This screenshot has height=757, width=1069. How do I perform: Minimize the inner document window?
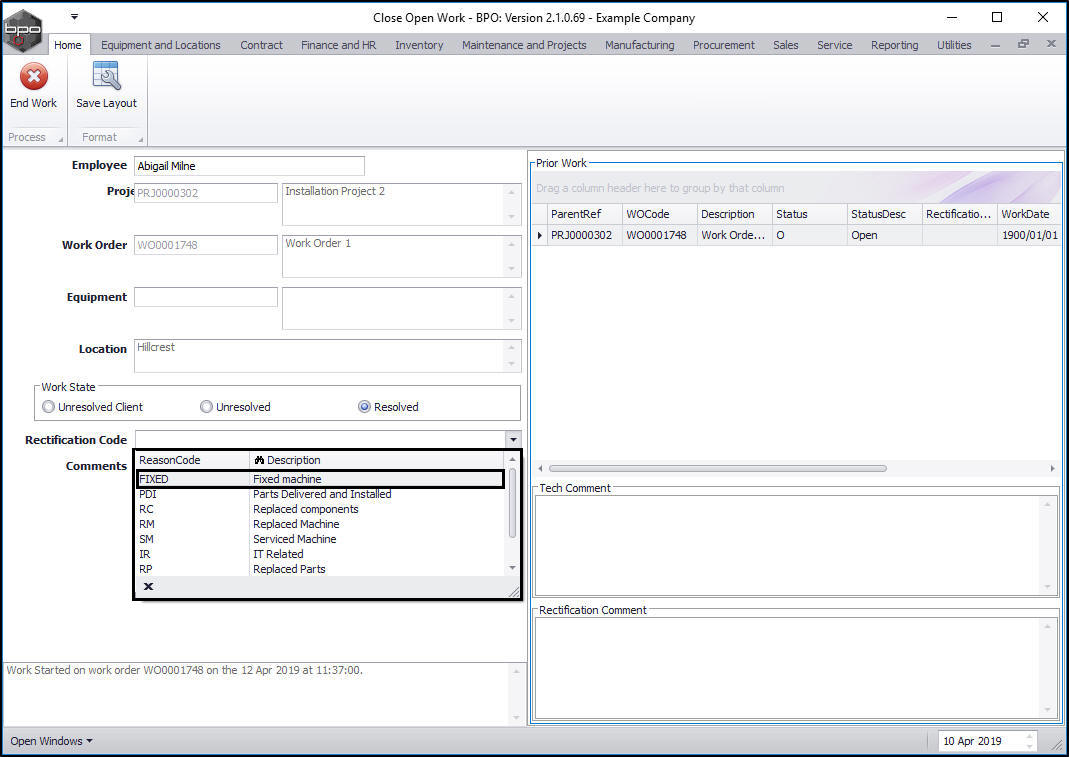[995, 45]
